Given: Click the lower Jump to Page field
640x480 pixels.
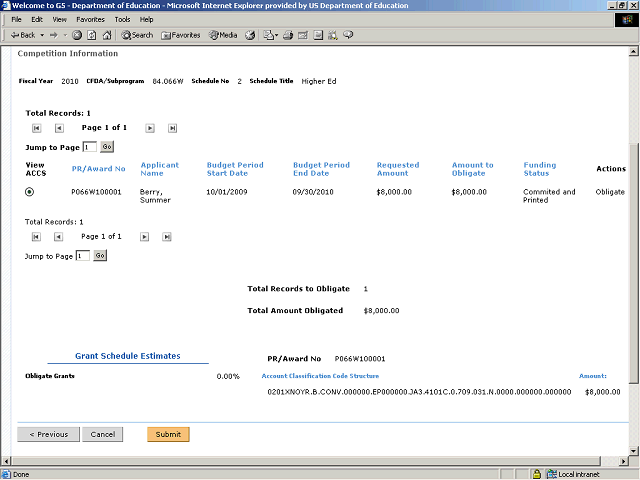Looking at the screenshot, I should [x=83, y=256].
